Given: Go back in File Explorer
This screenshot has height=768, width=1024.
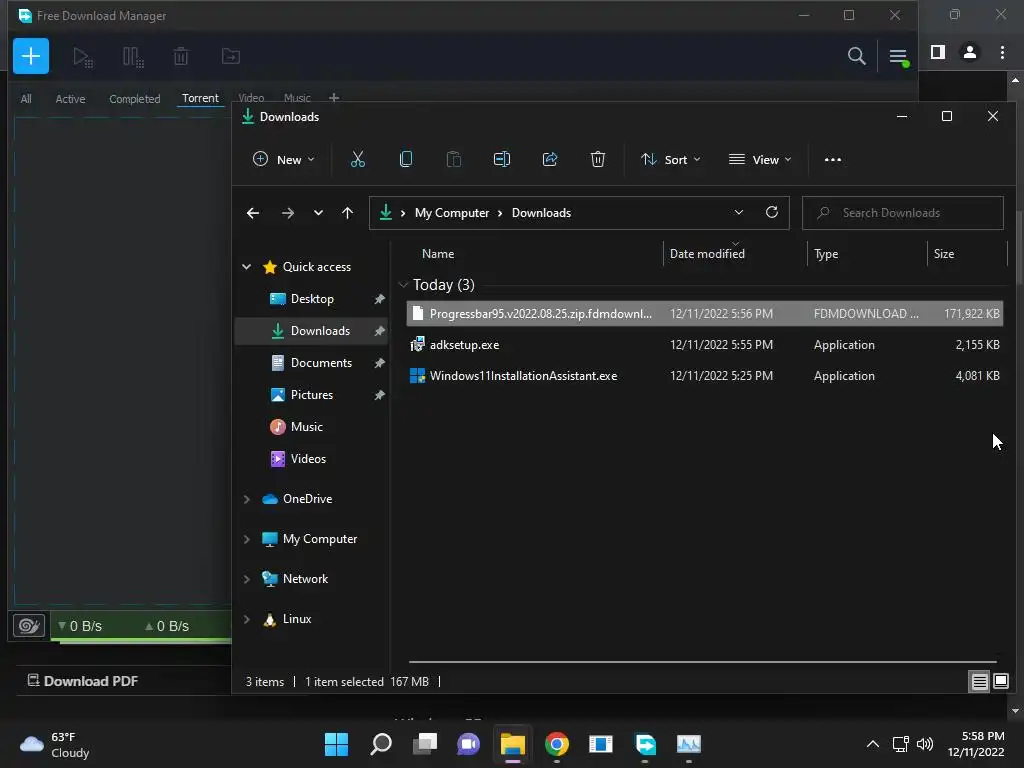Looking at the screenshot, I should pyautogui.click(x=253, y=213).
